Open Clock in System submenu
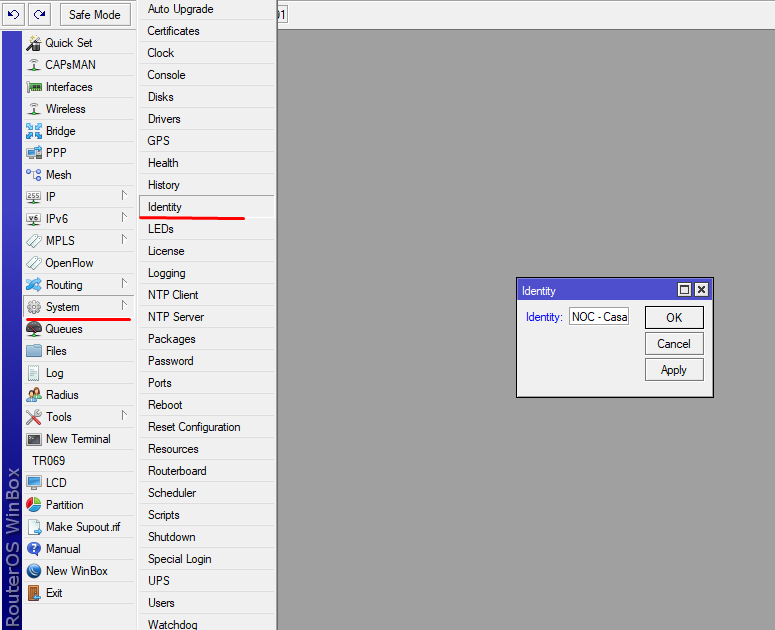 [x=207, y=53]
